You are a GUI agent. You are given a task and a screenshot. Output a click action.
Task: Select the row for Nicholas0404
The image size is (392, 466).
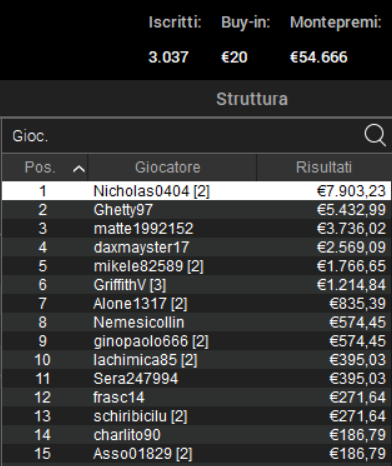pos(196,191)
